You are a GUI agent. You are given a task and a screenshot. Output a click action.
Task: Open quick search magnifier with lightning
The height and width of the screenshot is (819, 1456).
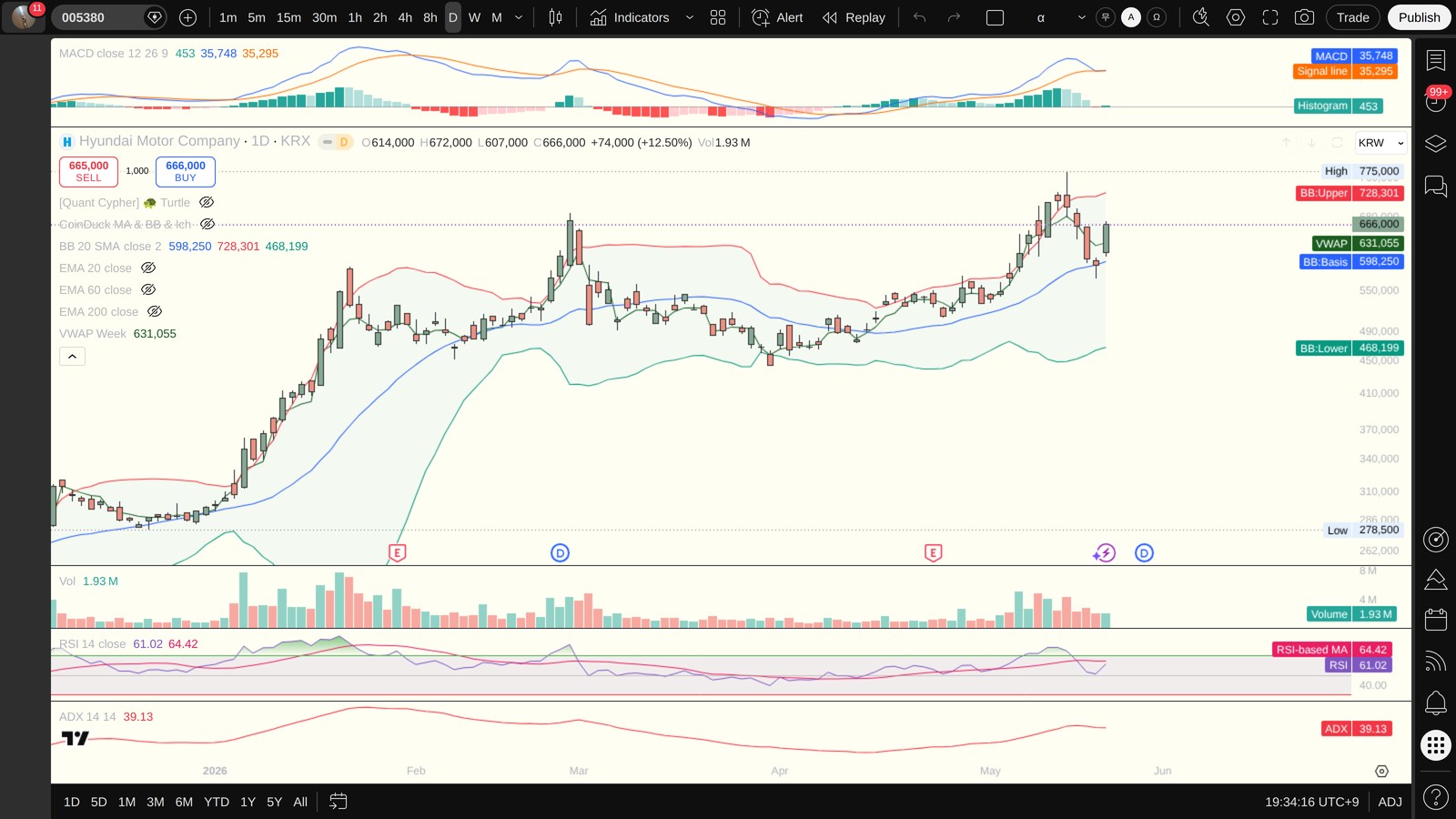pos(1201,17)
